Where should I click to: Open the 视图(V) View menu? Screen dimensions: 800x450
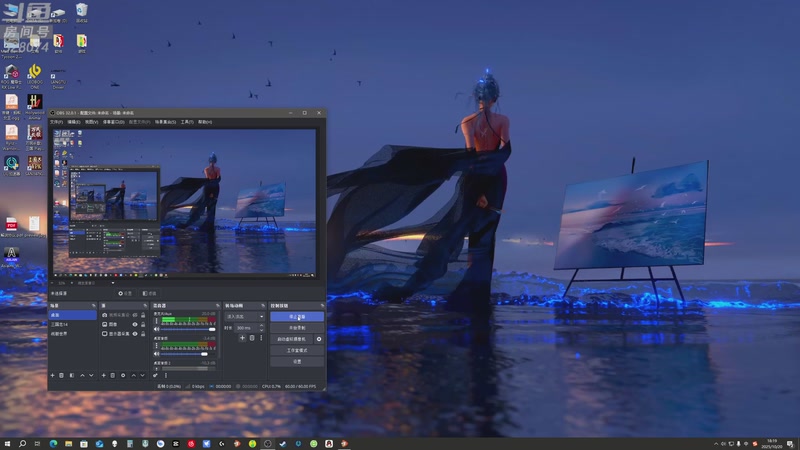(91, 122)
